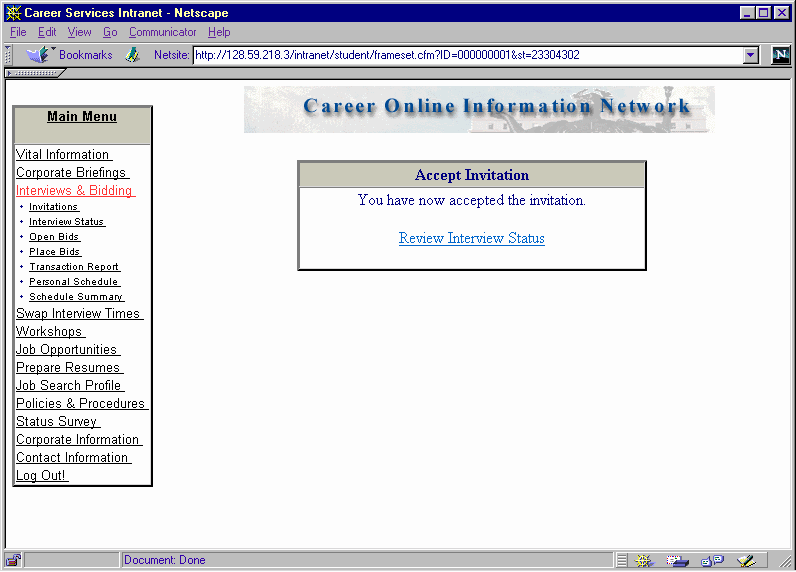Open Newsgroups discussion icon in component bar
This screenshot has width=796, height=572.
pos(711,560)
